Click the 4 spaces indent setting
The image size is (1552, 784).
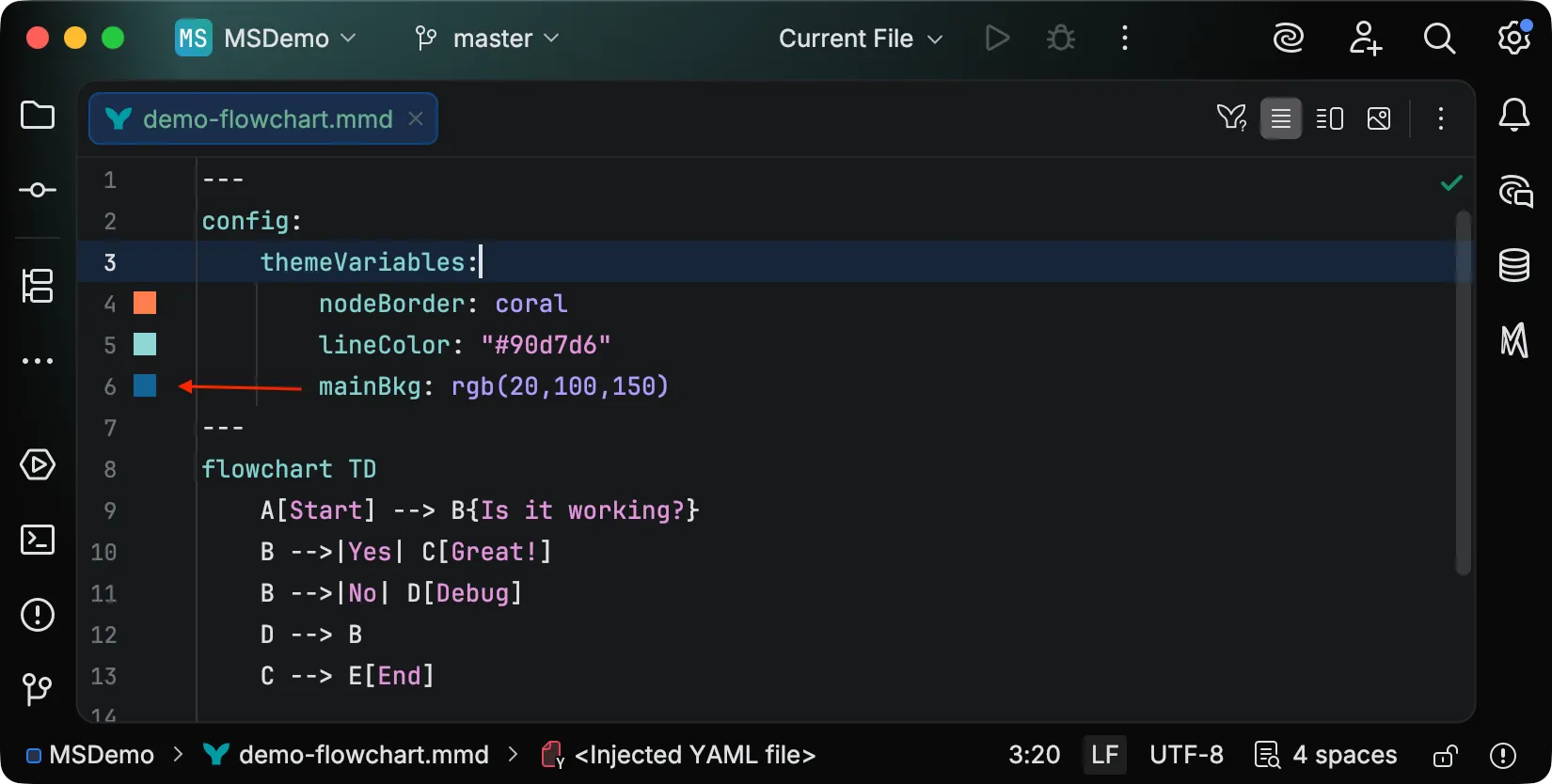click(x=1326, y=755)
